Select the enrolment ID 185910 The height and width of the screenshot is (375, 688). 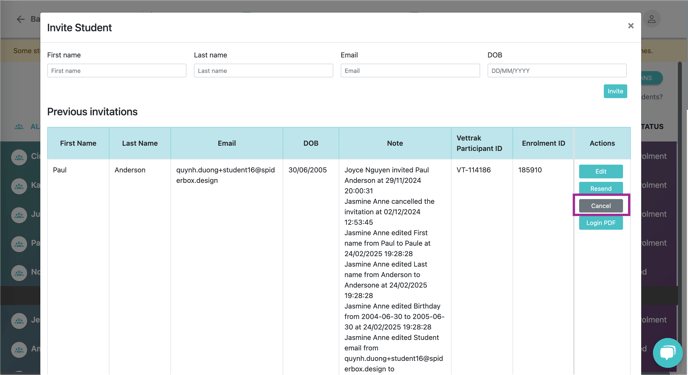pos(530,170)
